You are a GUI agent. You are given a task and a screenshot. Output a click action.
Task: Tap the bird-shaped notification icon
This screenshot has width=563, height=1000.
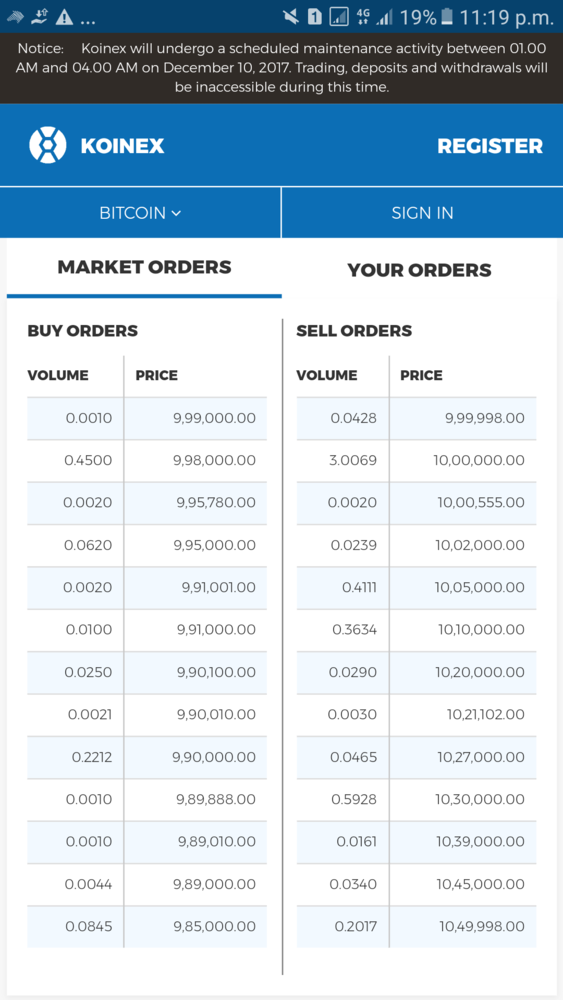click(x=15, y=17)
